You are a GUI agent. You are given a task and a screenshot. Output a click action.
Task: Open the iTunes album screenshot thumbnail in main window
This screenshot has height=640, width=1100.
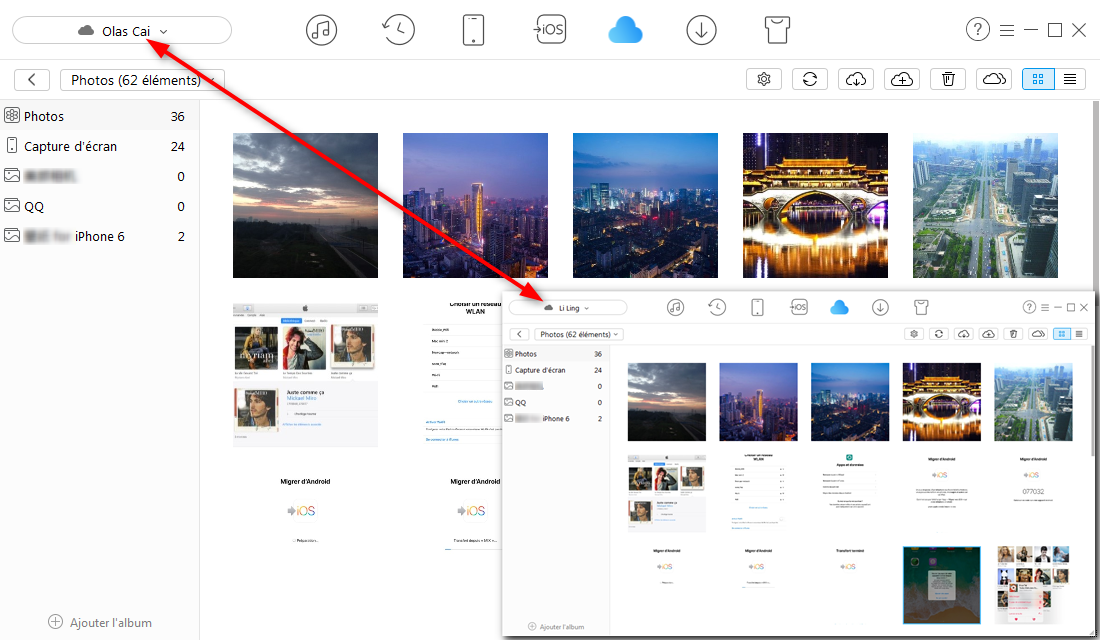[x=305, y=375]
